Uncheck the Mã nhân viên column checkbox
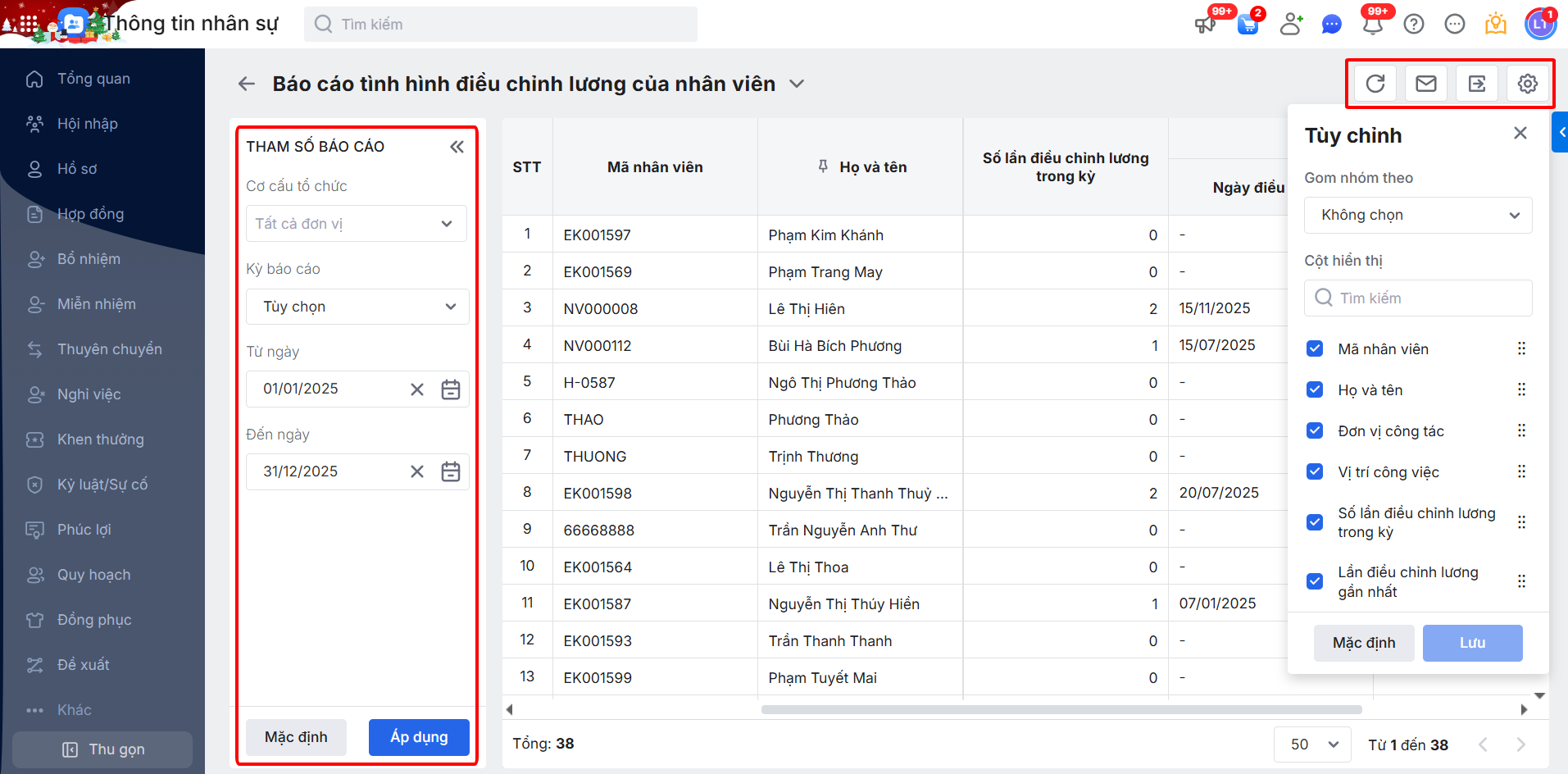Screen dimensions: 1568x774 click(x=1315, y=349)
